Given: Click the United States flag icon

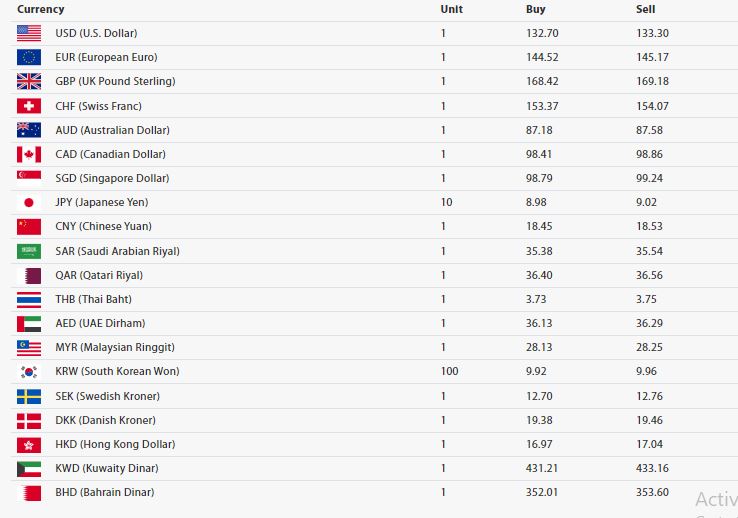Looking at the screenshot, I should pos(28,33).
